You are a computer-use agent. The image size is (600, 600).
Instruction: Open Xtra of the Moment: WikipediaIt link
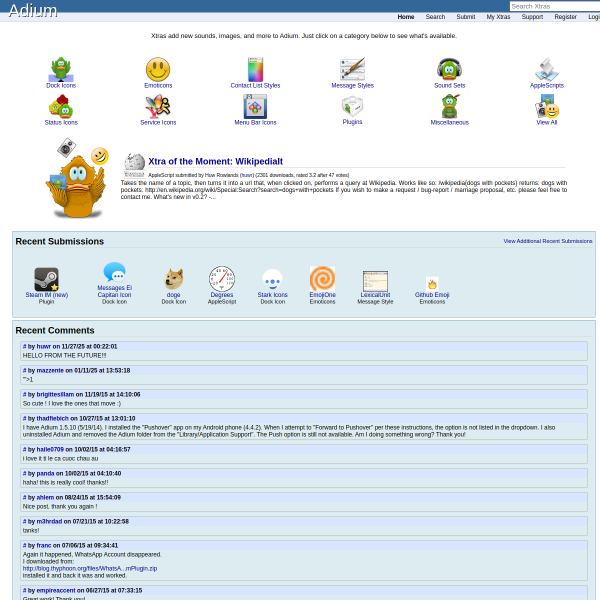(x=215, y=161)
